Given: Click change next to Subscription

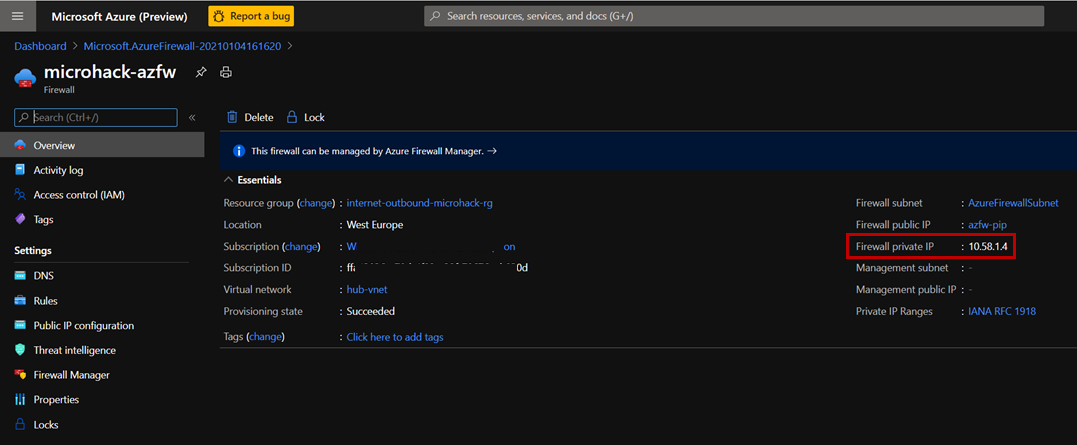Looking at the screenshot, I should tap(302, 246).
